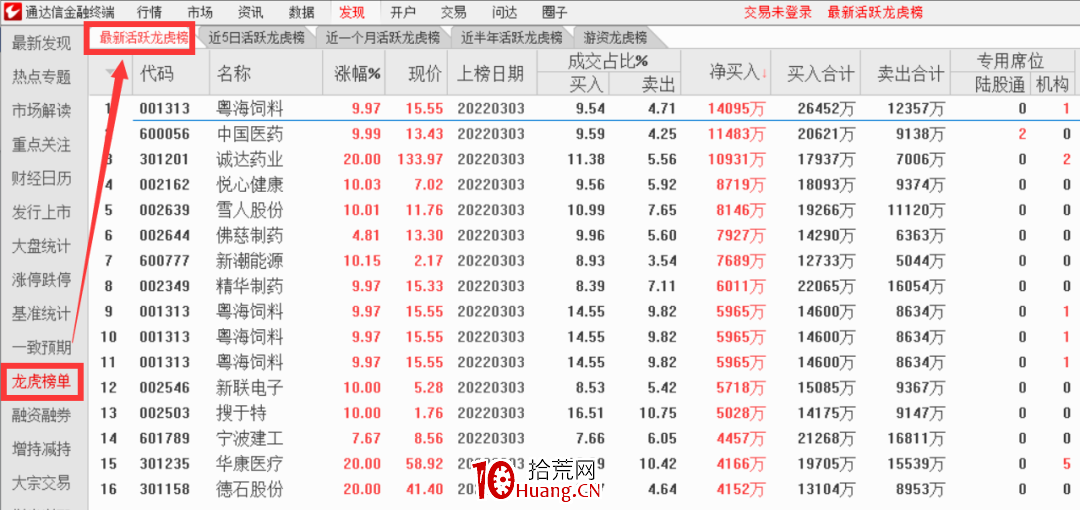Select 融资融券 in the sidebar
1080x510 pixels.
(41, 415)
